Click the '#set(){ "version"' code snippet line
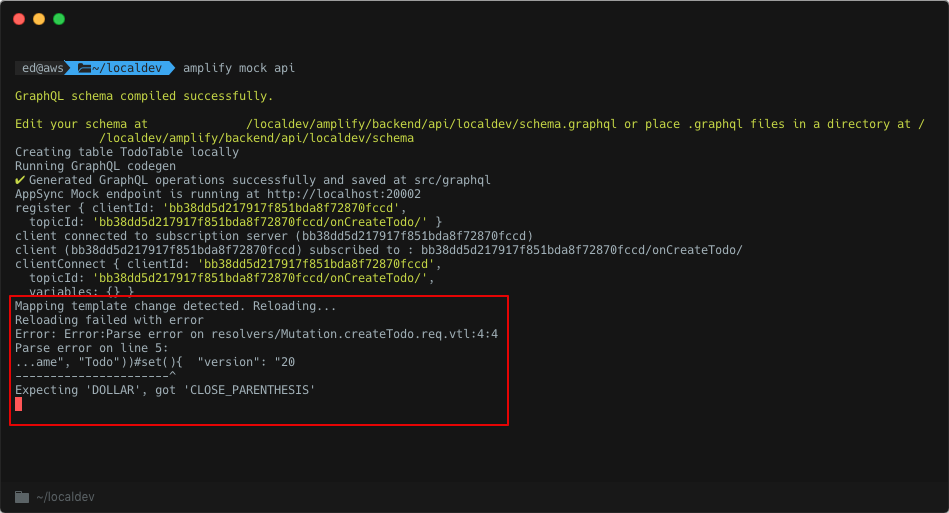 coord(155,361)
